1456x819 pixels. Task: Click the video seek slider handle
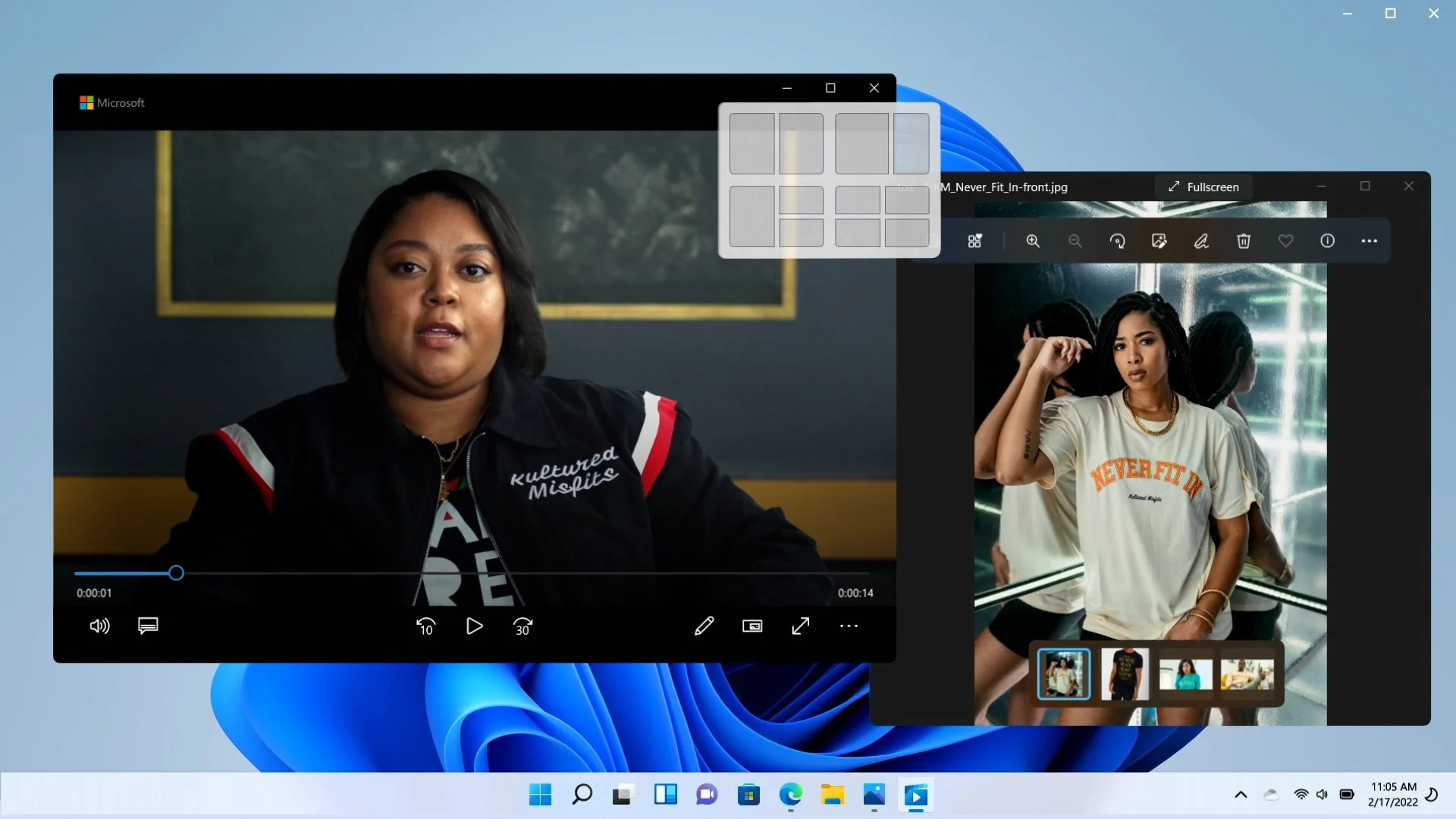[x=176, y=573]
